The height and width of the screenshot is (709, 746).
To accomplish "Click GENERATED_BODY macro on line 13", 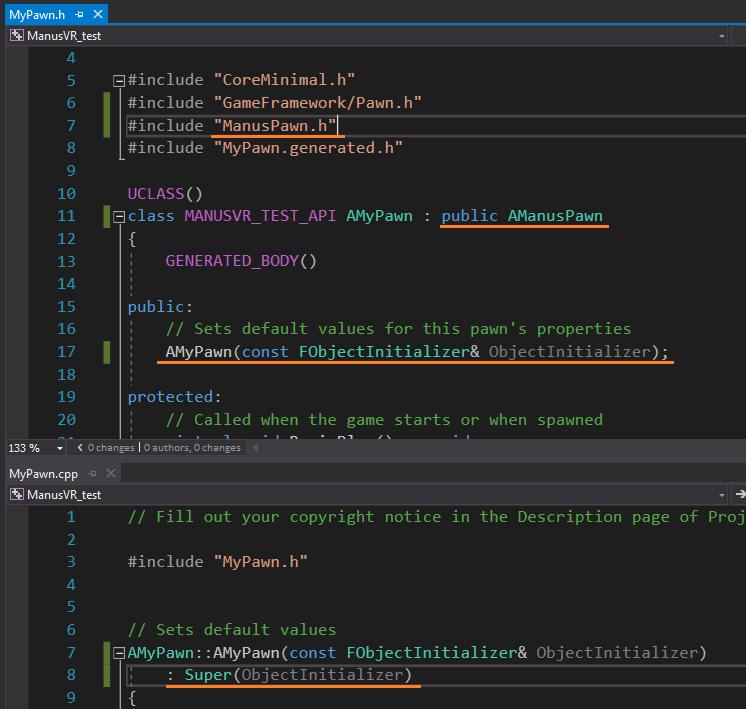I will 232,261.
